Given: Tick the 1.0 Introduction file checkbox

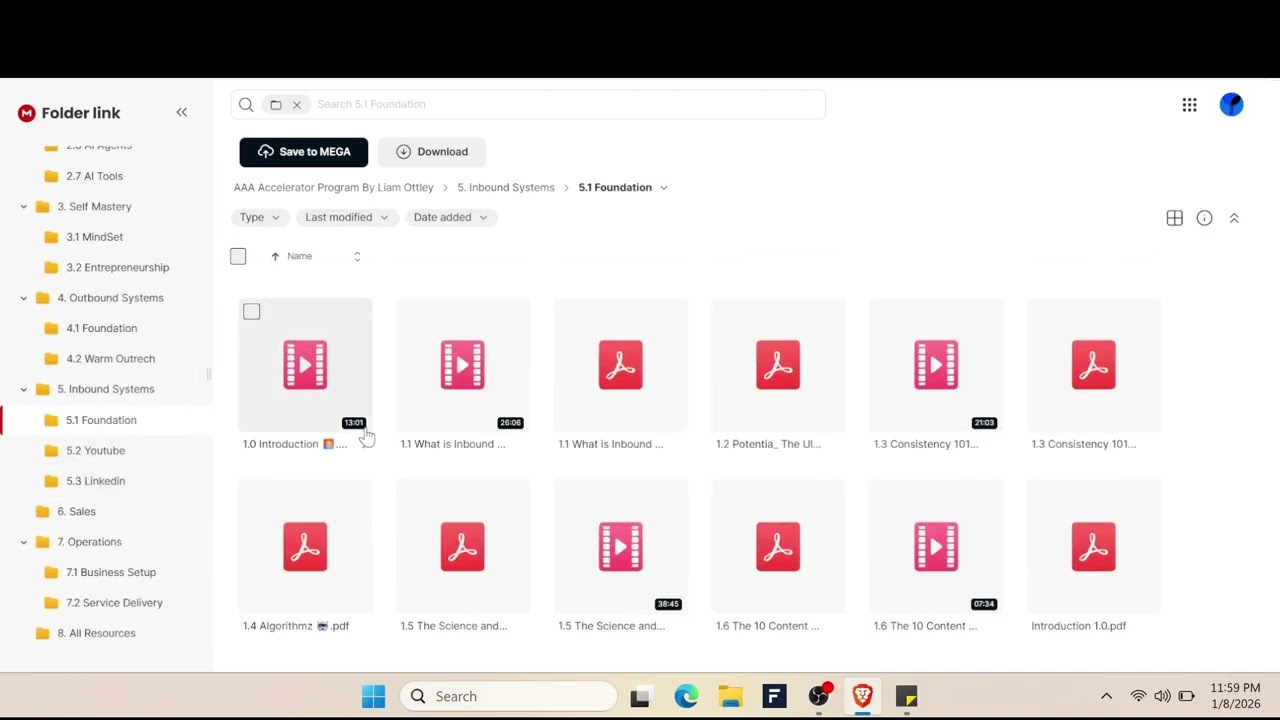Looking at the screenshot, I should tap(251, 312).
